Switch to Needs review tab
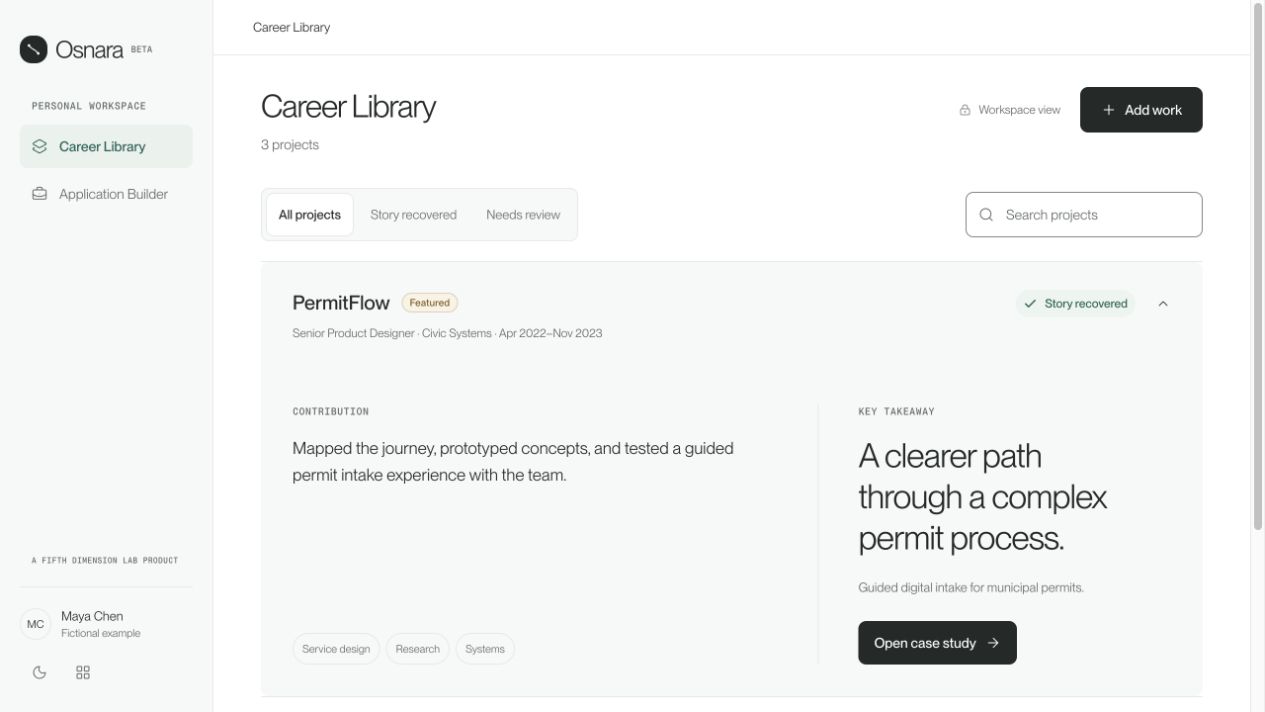Image resolution: width=1265 pixels, height=712 pixels. 523,215
